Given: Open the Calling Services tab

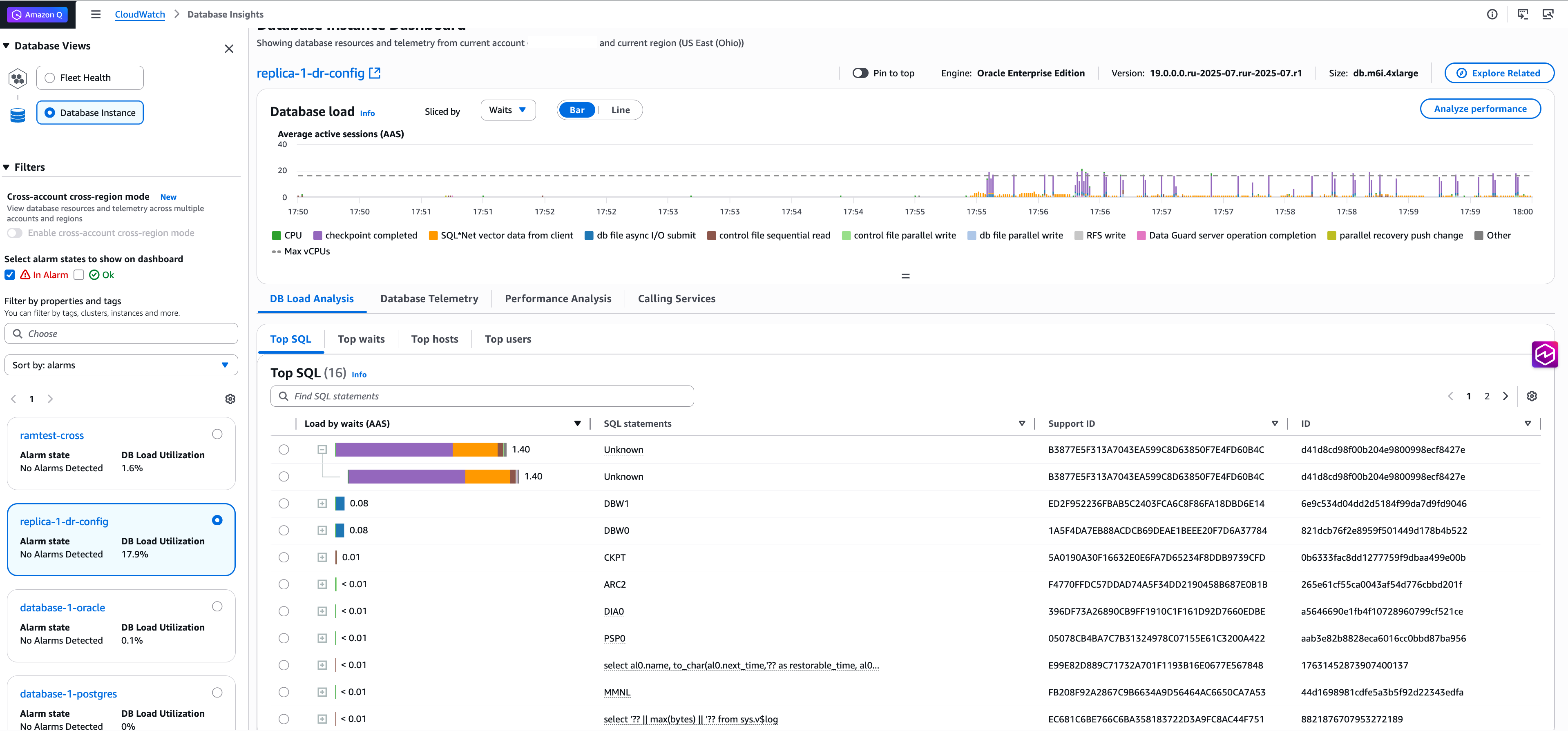Looking at the screenshot, I should pyautogui.click(x=676, y=299).
